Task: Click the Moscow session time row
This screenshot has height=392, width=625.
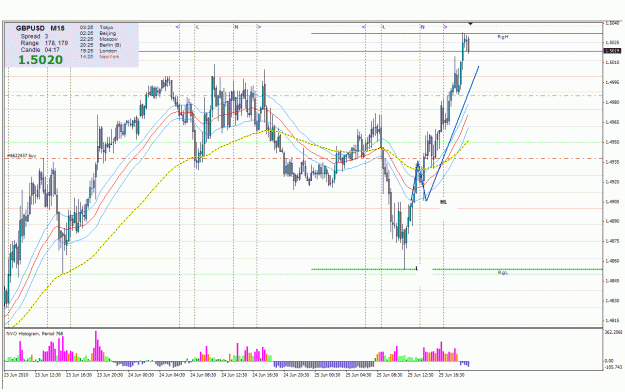Action: 98,39
